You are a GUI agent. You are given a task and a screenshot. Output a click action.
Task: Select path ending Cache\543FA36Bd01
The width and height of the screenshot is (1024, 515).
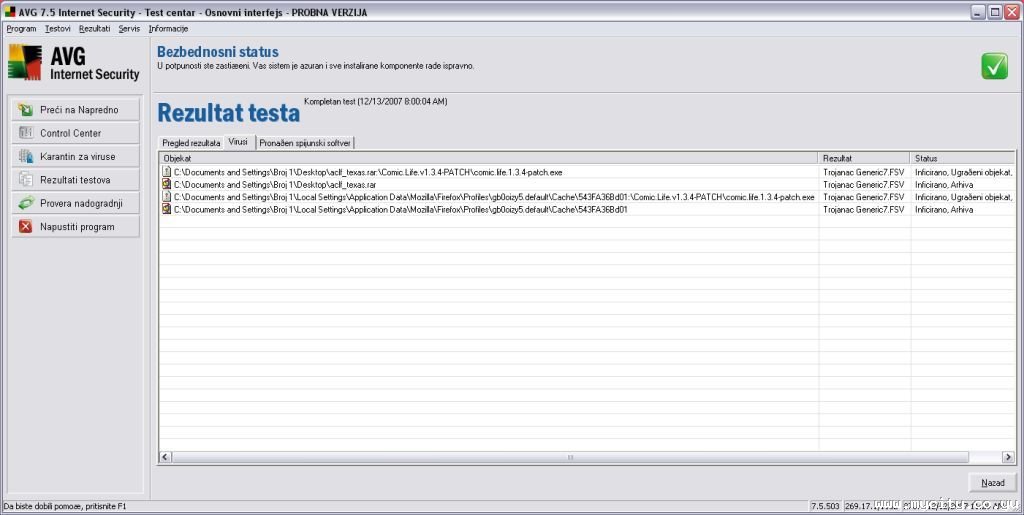click(x=400, y=210)
